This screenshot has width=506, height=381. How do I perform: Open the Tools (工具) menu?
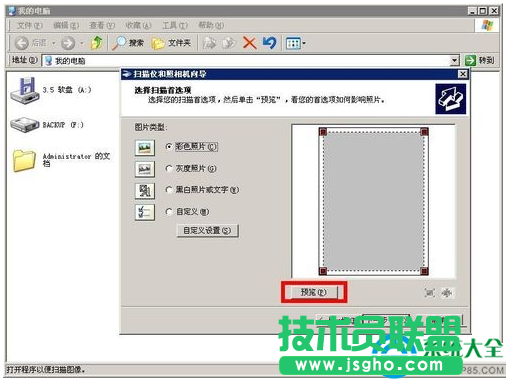[175, 25]
